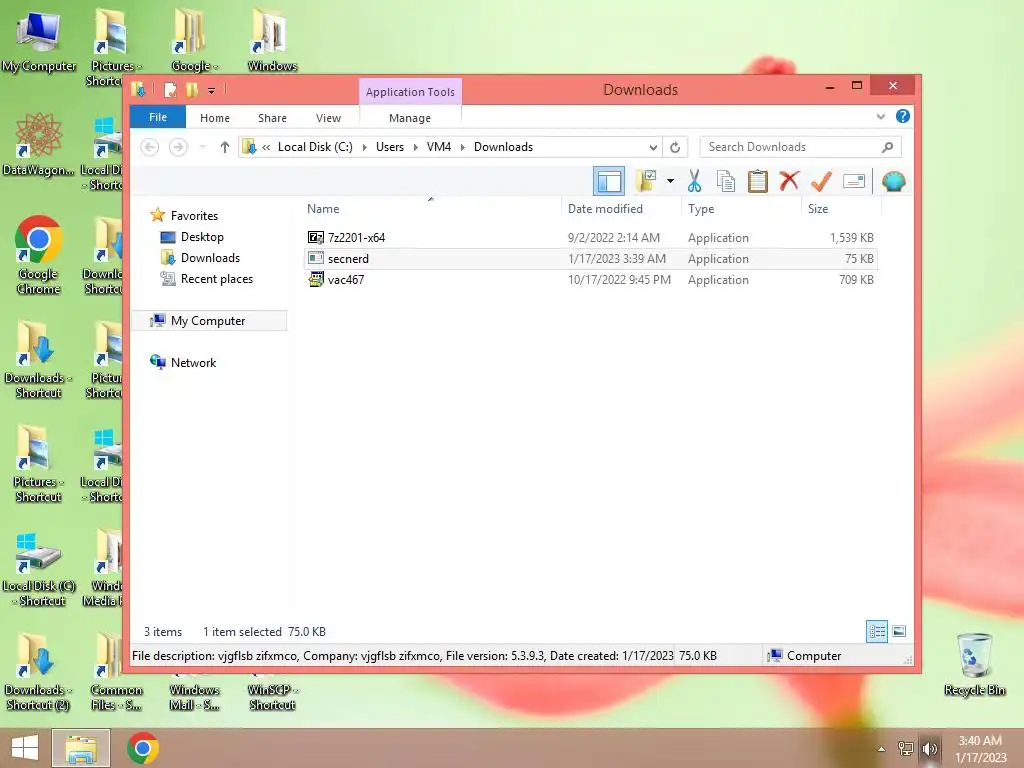The height and width of the screenshot is (768, 1024).
Task: Go up one folder level
Action: point(225,147)
